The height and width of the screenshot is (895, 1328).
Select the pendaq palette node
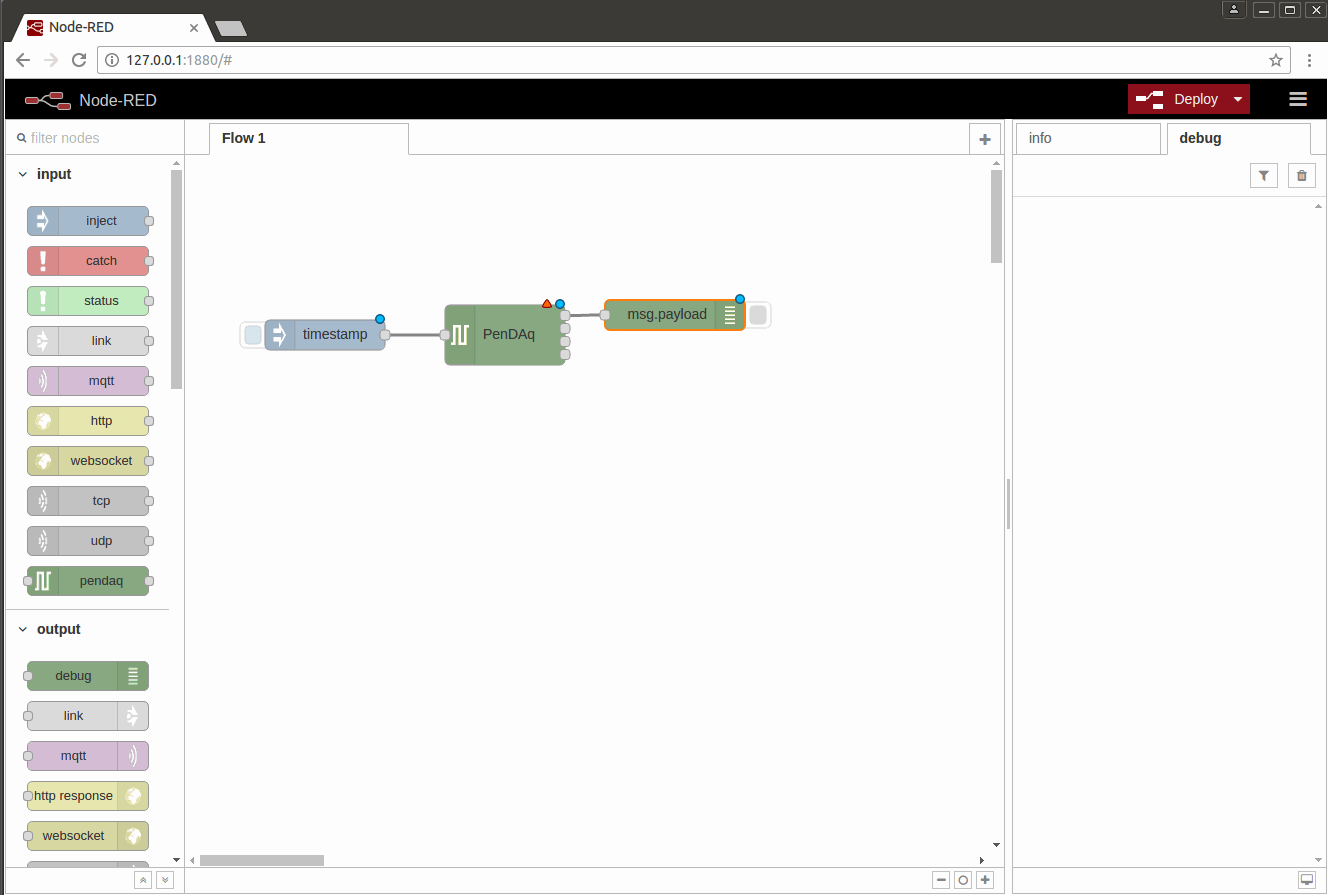click(x=88, y=581)
